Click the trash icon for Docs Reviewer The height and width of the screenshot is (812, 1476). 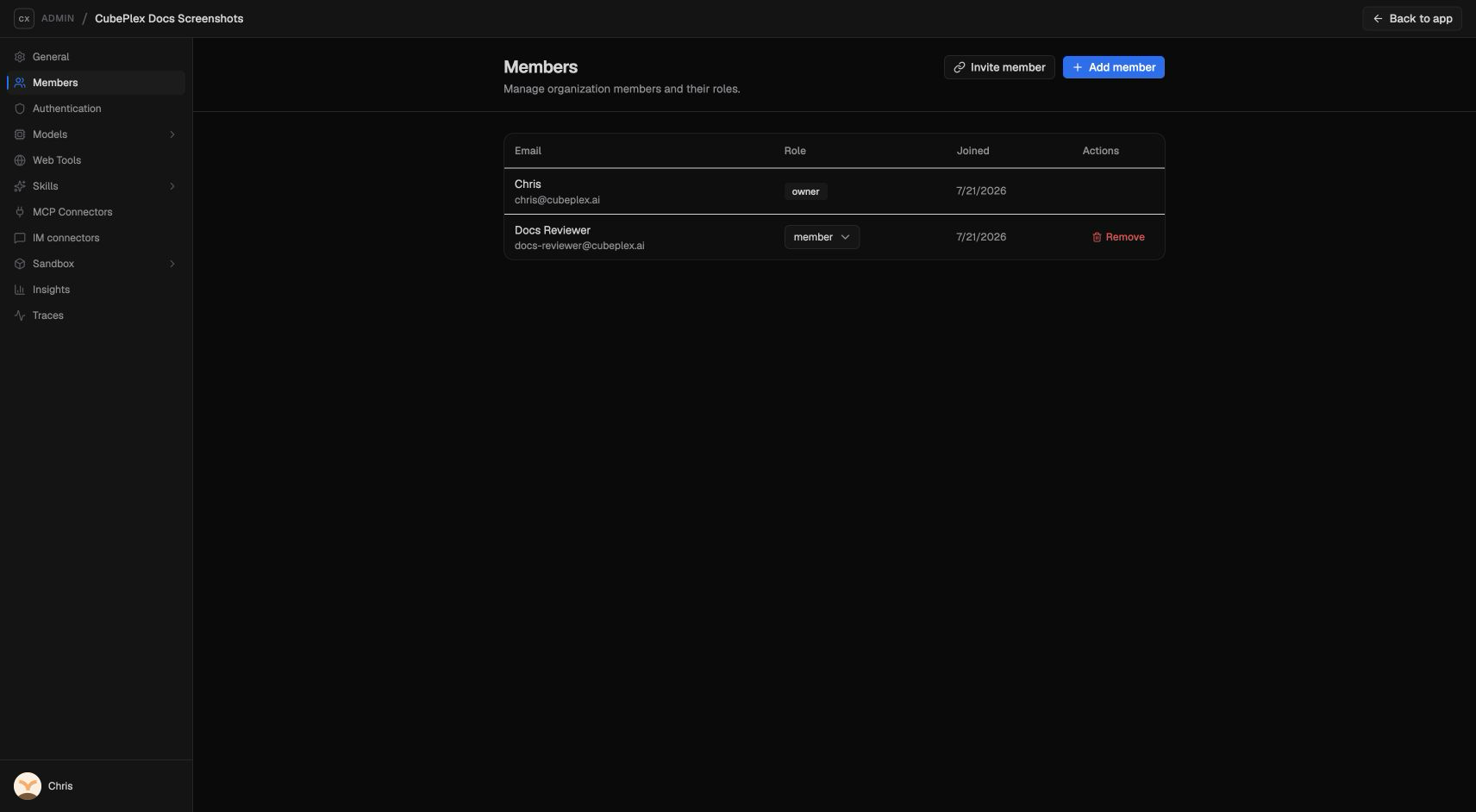coord(1097,237)
